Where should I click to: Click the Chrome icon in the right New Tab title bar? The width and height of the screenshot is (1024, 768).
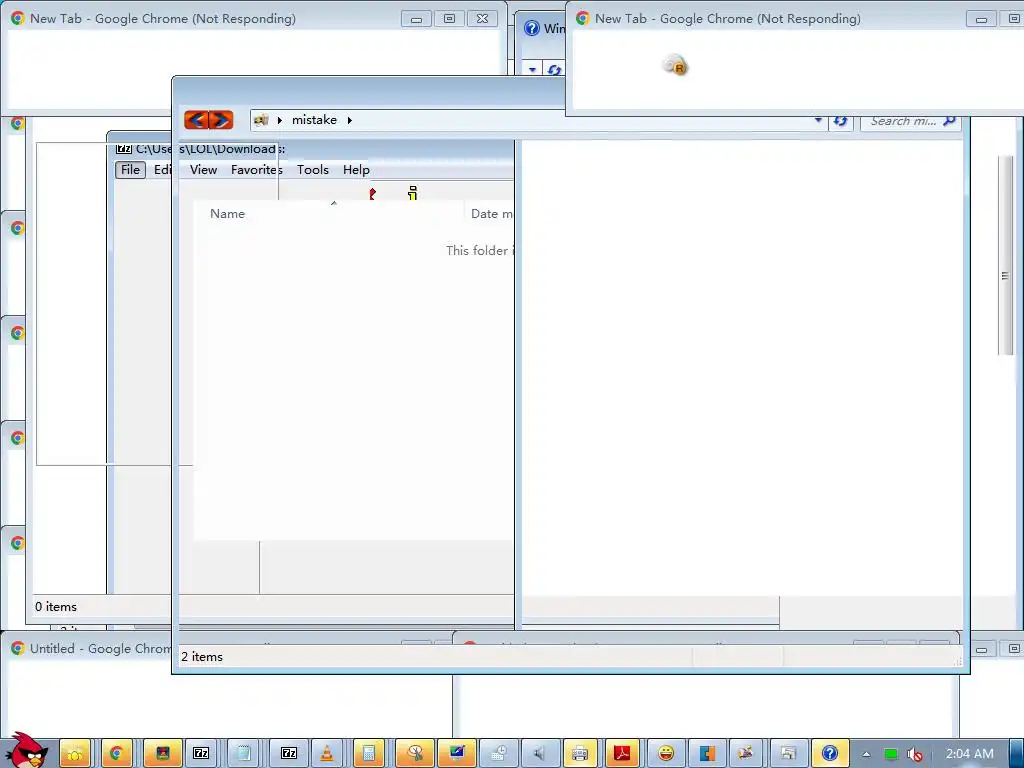(583, 18)
